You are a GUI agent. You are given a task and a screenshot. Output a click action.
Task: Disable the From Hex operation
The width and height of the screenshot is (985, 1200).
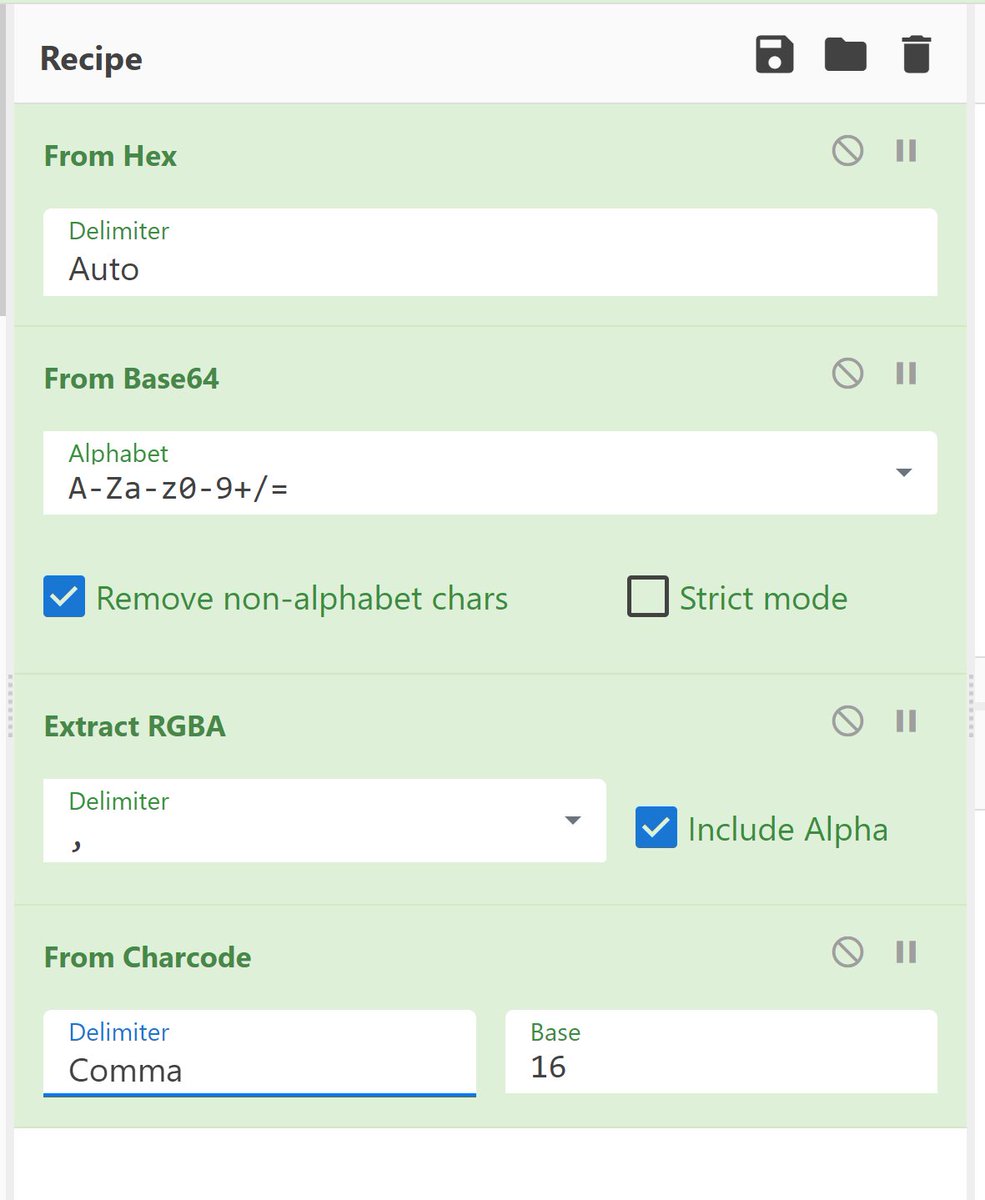click(x=847, y=152)
